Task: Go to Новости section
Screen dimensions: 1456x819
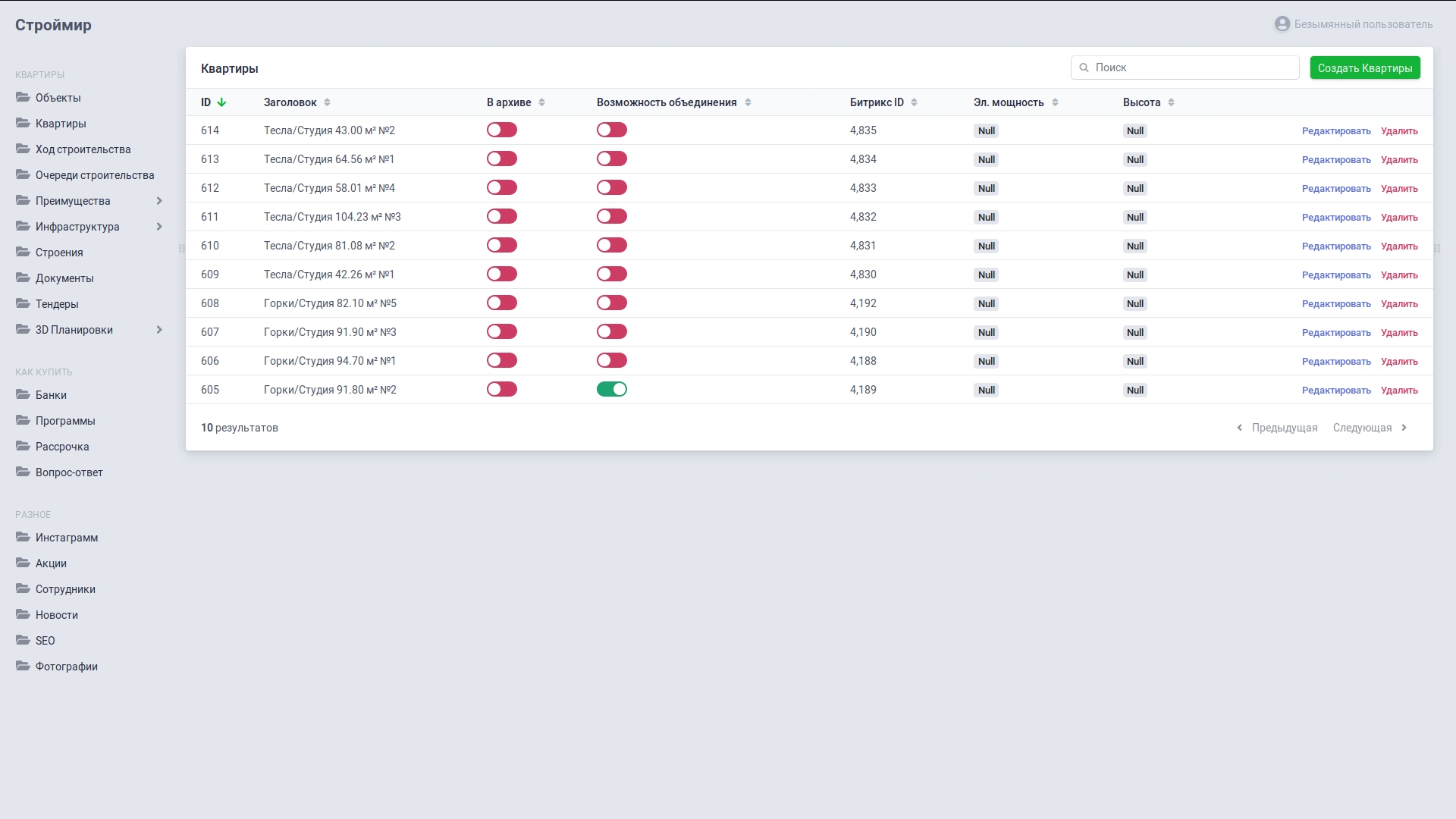Action: pyautogui.click(x=57, y=615)
